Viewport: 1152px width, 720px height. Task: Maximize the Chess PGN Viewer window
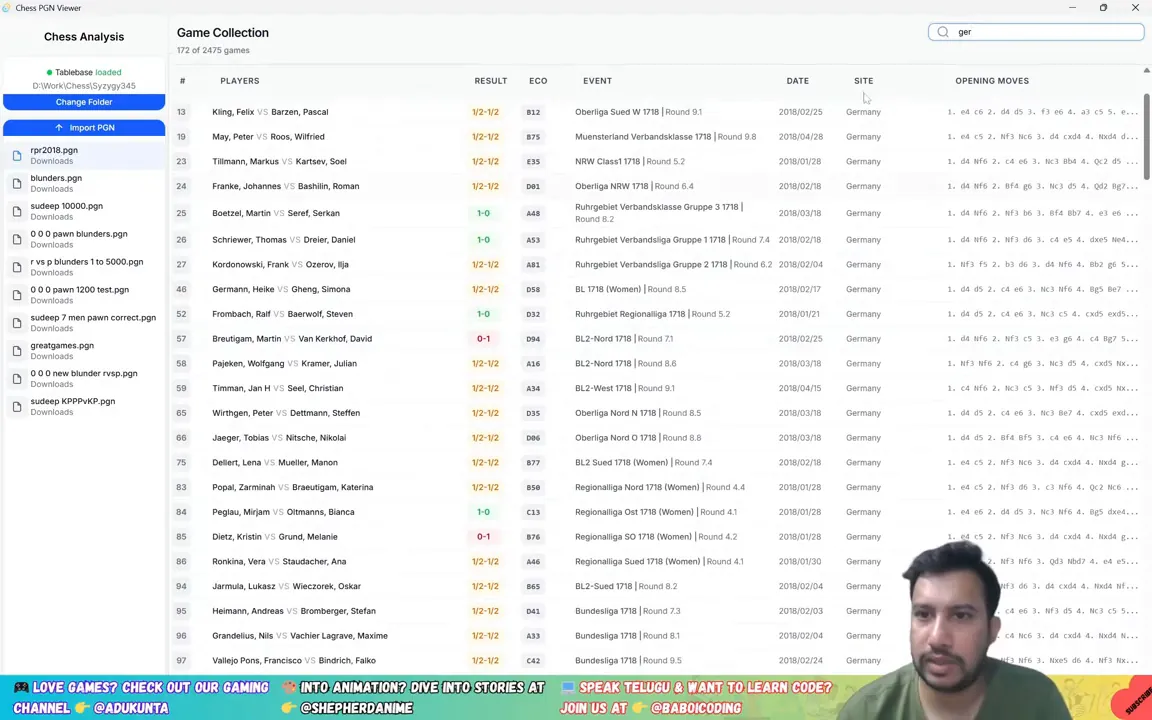click(1104, 7)
